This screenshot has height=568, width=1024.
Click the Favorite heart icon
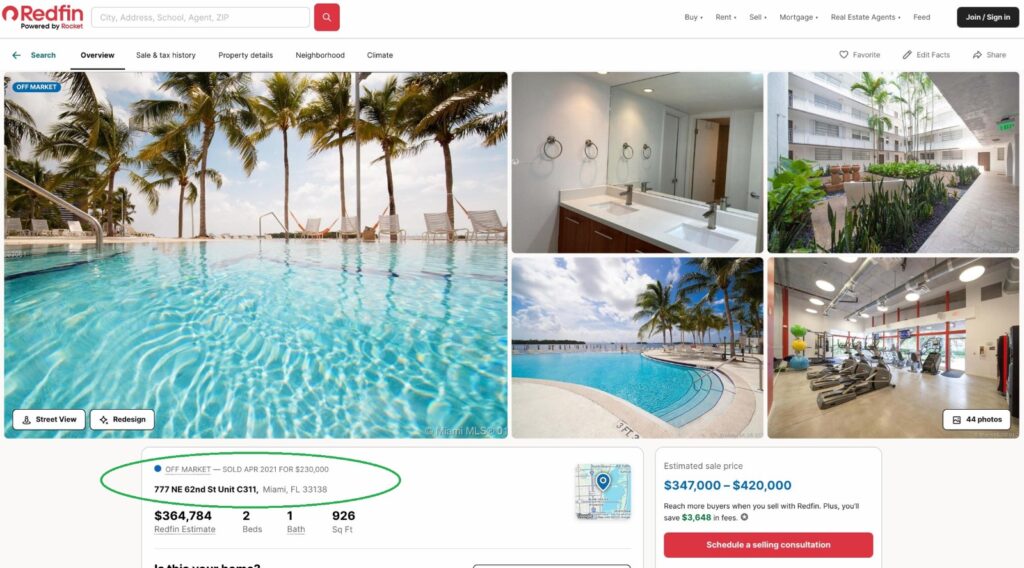point(844,55)
